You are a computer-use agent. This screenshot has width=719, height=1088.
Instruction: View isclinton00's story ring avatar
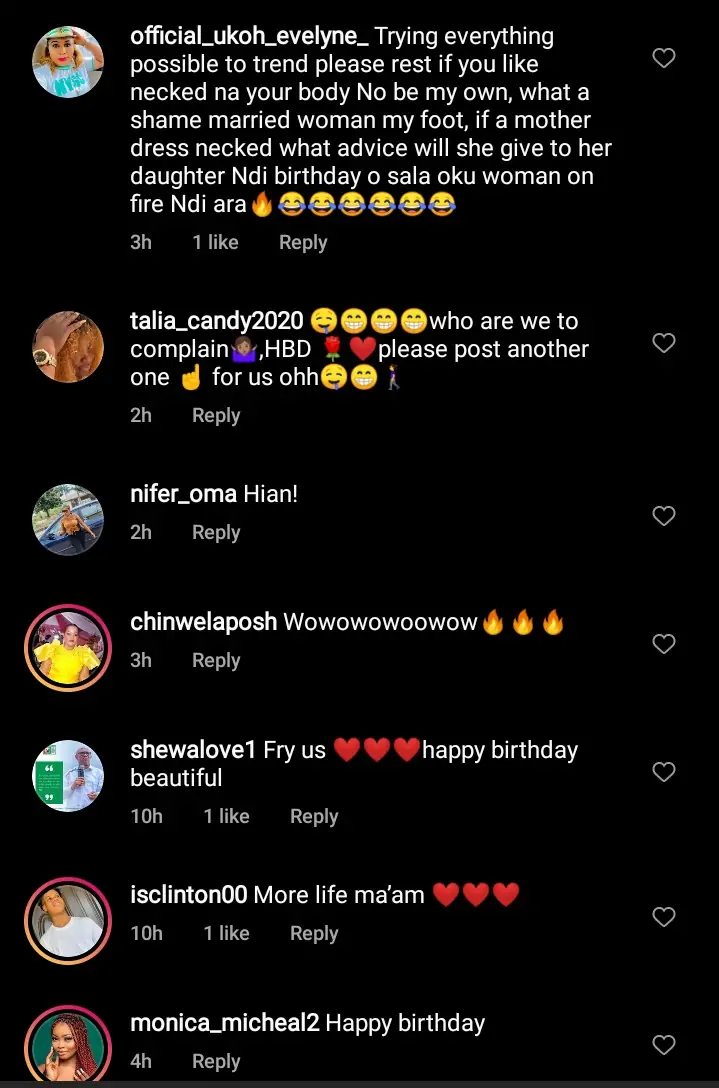[68, 921]
